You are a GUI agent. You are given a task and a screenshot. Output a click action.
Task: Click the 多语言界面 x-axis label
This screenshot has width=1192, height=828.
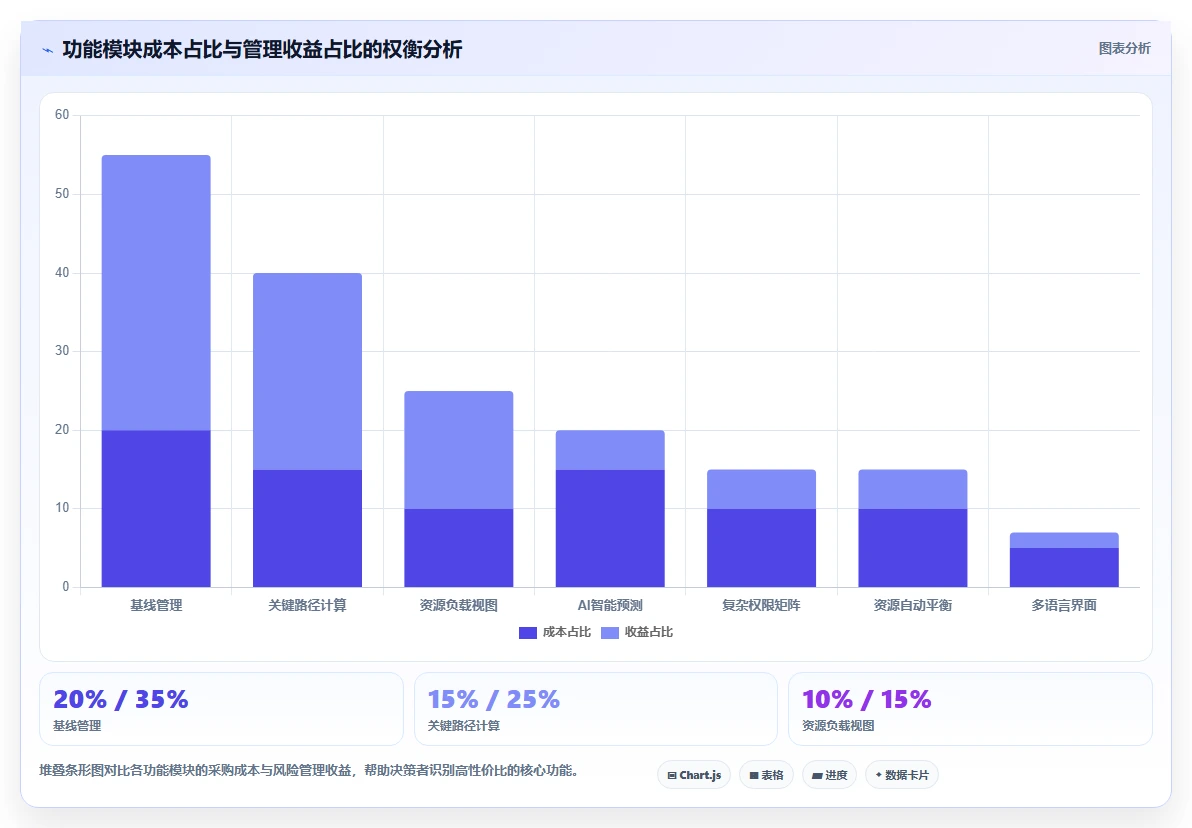click(1064, 605)
